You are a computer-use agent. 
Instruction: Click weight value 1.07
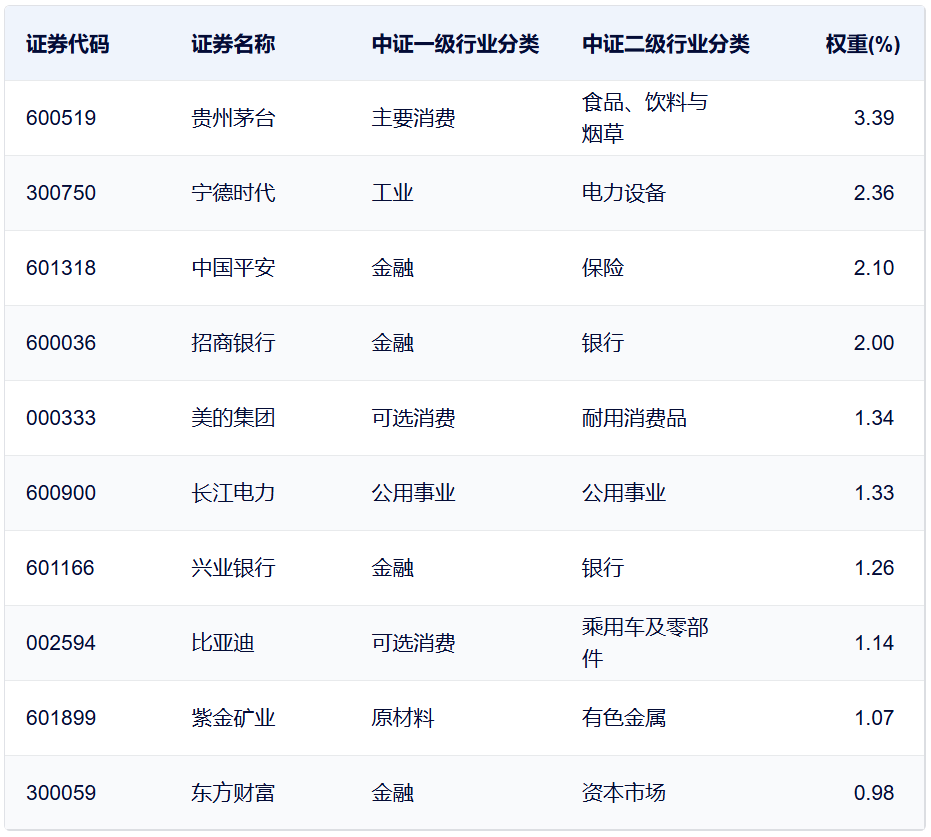coord(873,718)
